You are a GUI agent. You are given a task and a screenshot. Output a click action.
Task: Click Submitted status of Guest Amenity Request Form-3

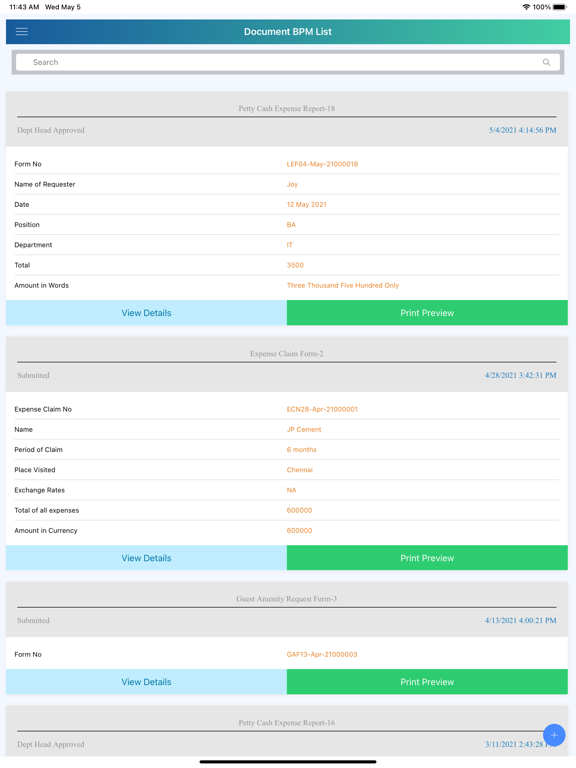click(33, 620)
